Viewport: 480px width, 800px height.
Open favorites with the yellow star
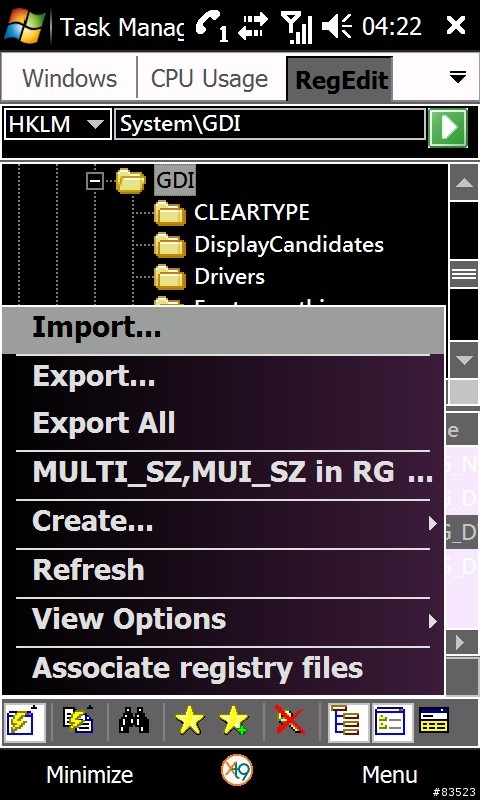point(190,722)
